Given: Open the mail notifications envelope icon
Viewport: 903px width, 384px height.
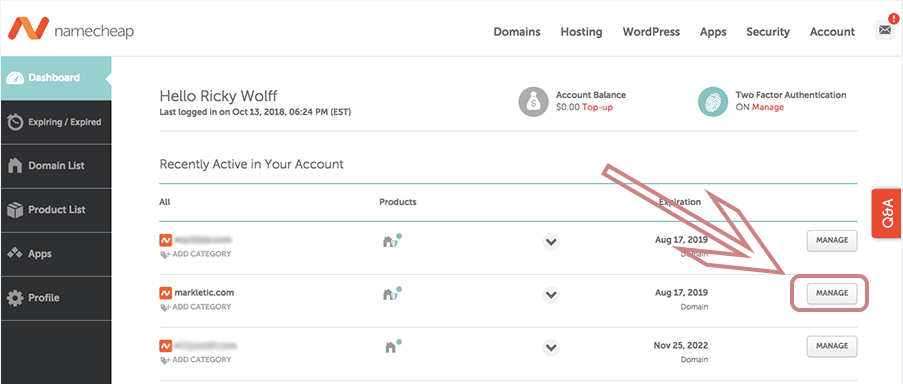Looking at the screenshot, I should pos(884,30).
